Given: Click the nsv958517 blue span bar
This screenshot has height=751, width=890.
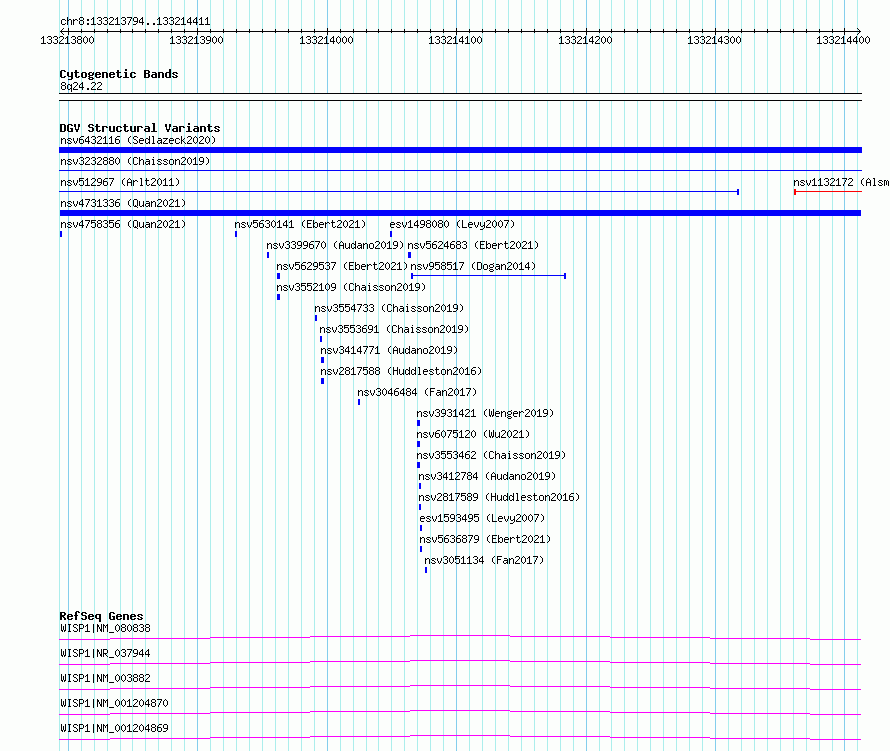Looking at the screenshot, I should [488, 276].
